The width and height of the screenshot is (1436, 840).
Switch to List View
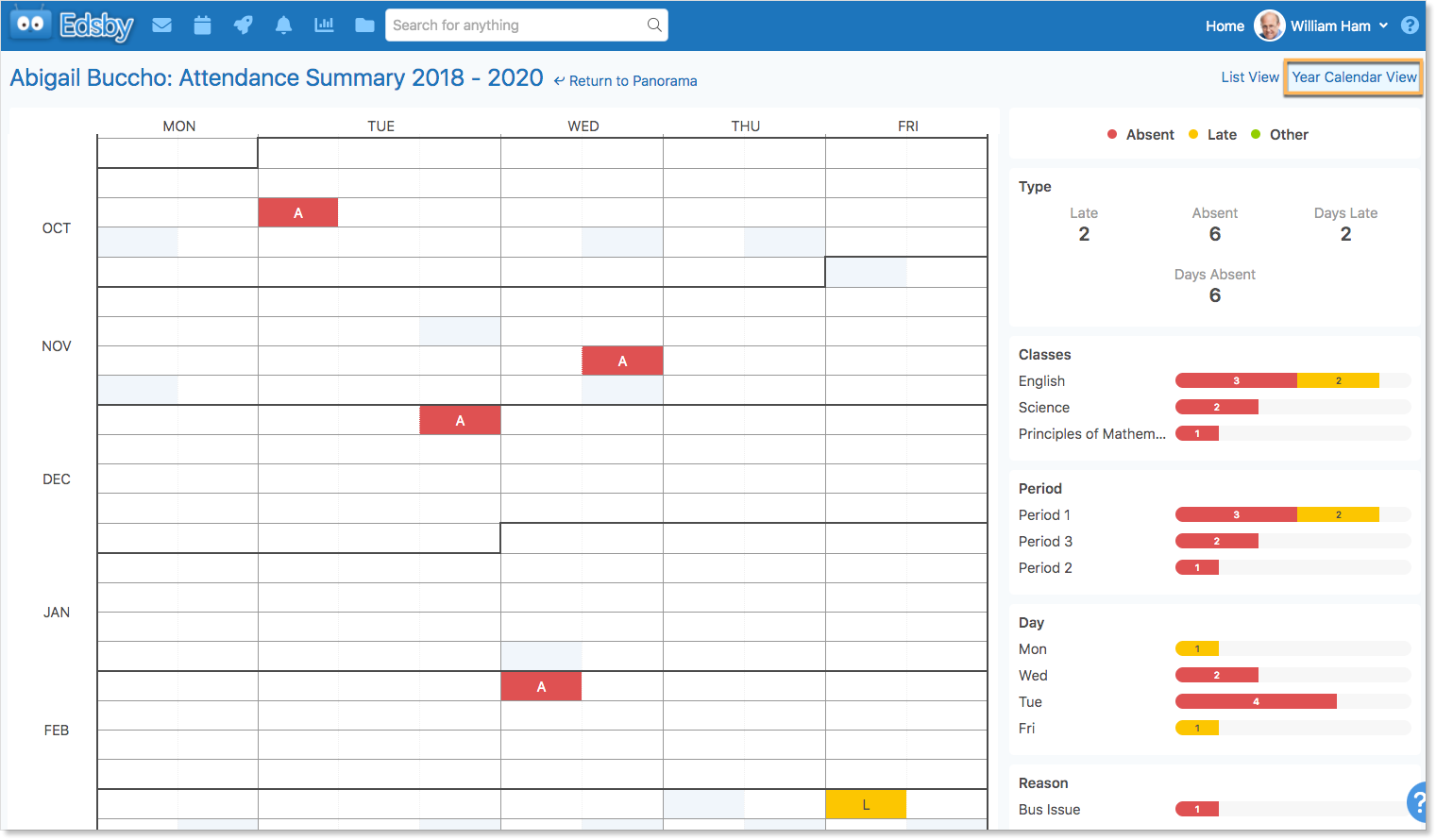[x=1249, y=77]
